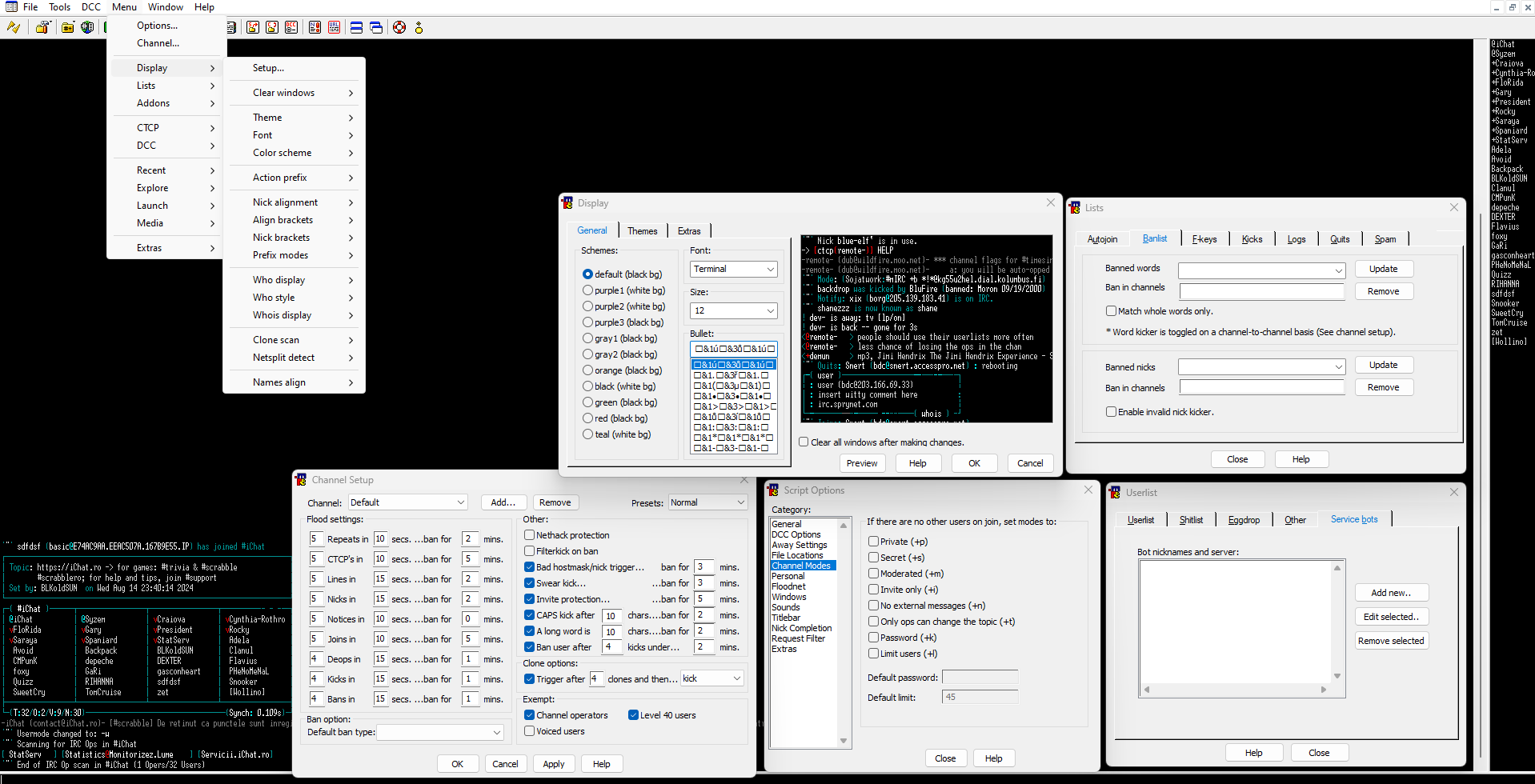Toggle Invite only (+i) checkbox
Image resolution: width=1535 pixels, height=784 pixels.
pos(904,590)
